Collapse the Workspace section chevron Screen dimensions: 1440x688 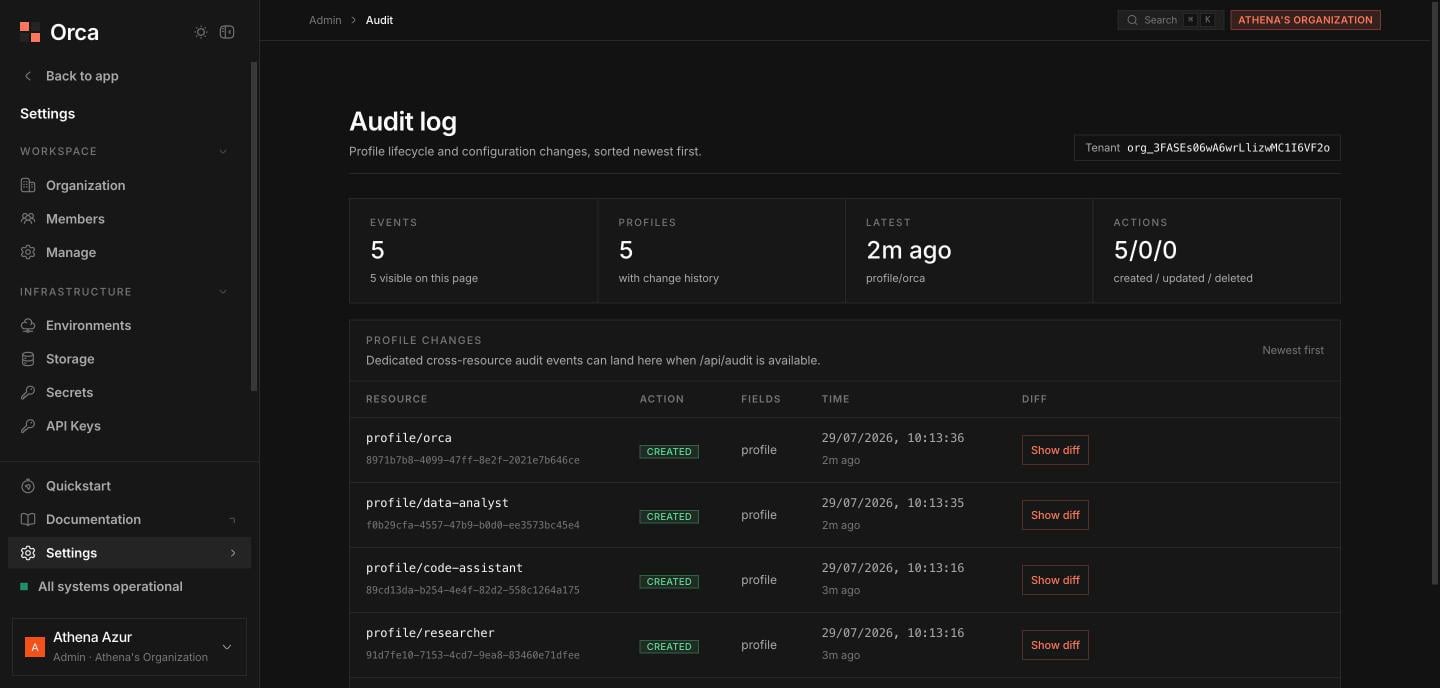pyautogui.click(x=223, y=152)
